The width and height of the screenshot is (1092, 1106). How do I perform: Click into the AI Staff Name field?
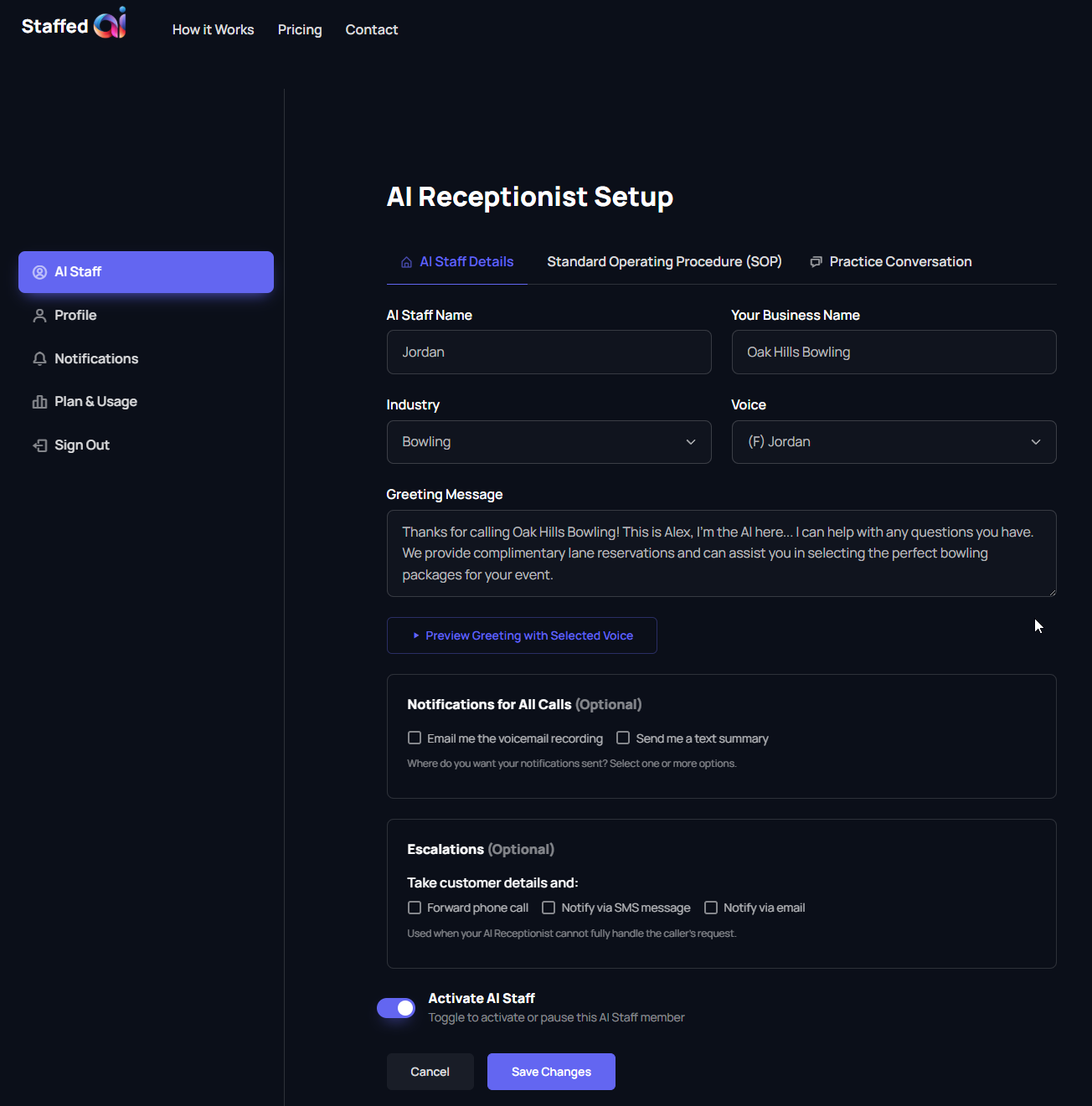pos(549,352)
